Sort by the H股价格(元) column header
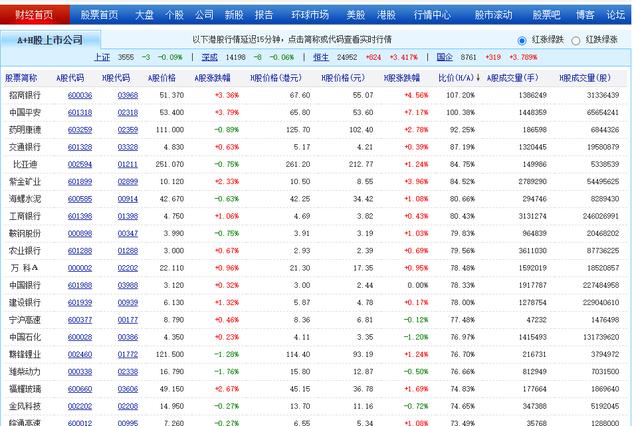This screenshot has height=426, width=640. coord(343,78)
